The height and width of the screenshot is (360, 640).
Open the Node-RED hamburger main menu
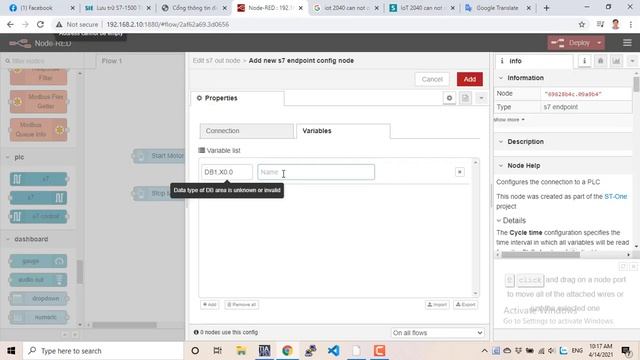click(x=627, y=42)
